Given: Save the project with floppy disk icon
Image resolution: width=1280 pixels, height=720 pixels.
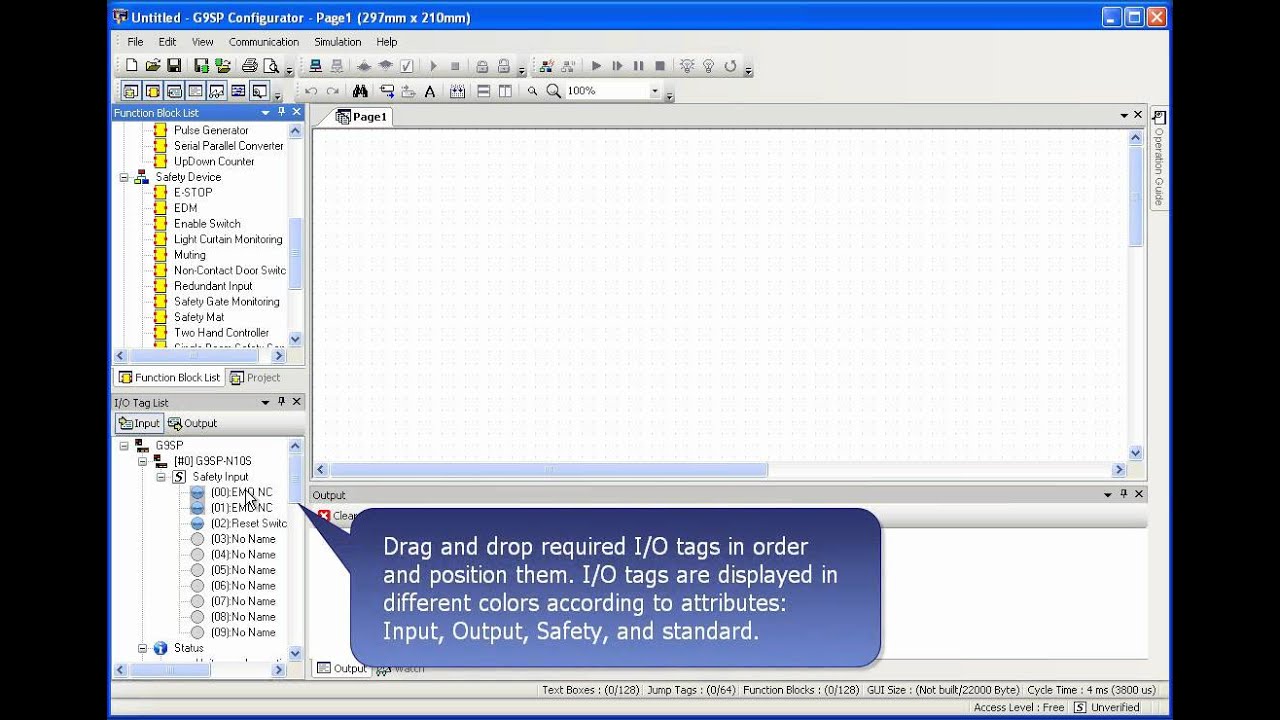Looking at the screenshot, I should (x=174, y=66).
